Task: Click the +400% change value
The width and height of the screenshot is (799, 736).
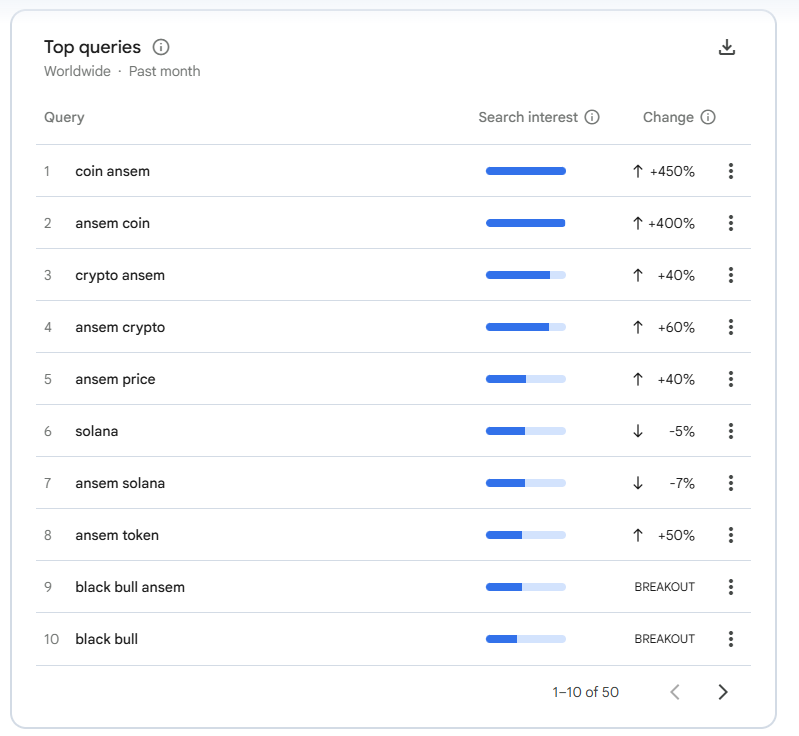Action: (671, 223)
